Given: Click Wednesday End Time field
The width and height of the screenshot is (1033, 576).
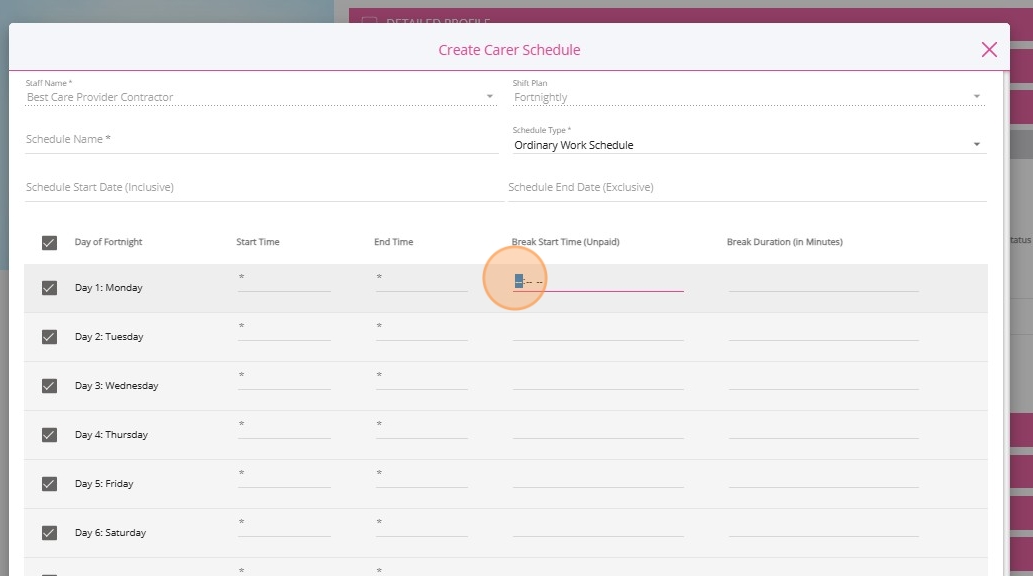Looking at the screenshot, I should pos(422,380).
